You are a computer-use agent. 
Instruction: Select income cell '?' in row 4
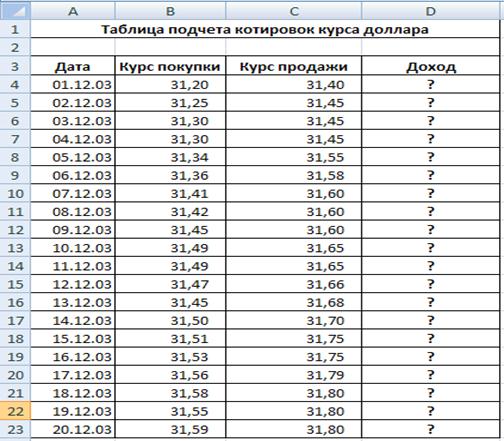pos(431,84)
